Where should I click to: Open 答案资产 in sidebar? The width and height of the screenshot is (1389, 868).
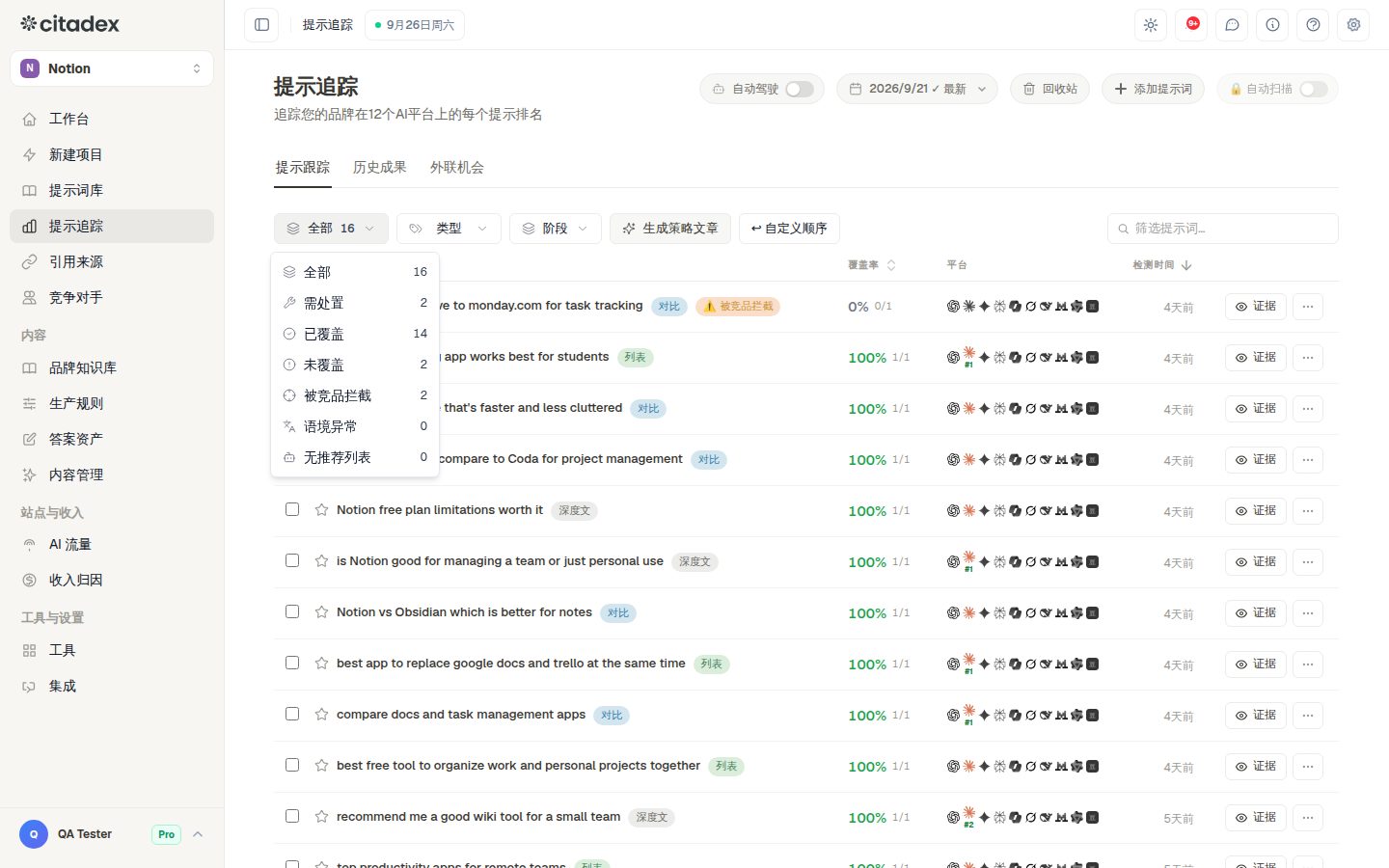pos(112,439)
